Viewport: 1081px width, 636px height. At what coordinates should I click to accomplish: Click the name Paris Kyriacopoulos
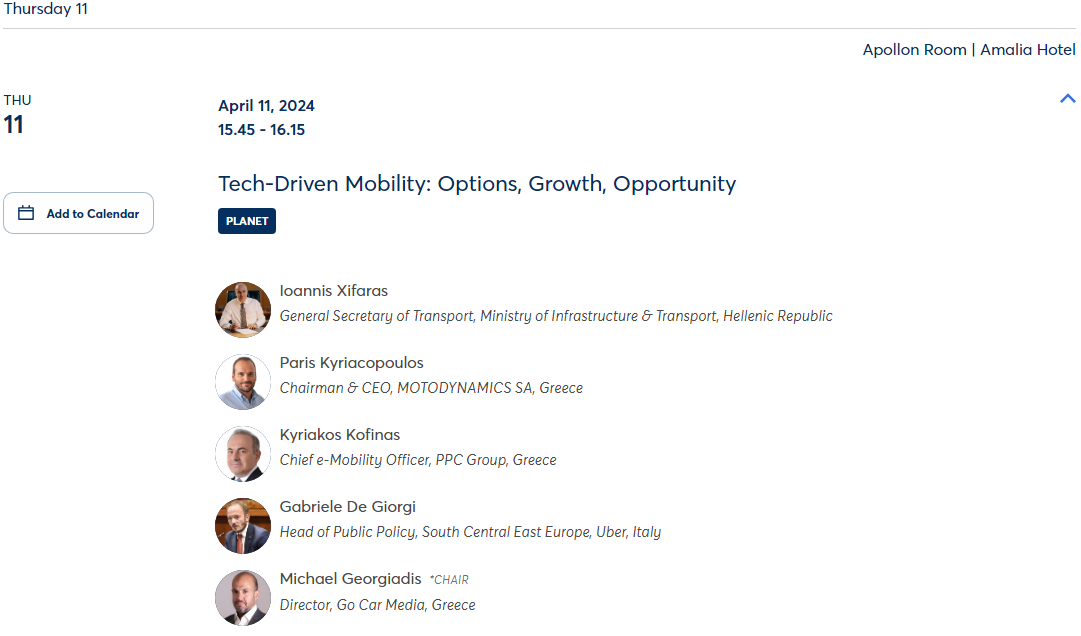coord(352,363)
